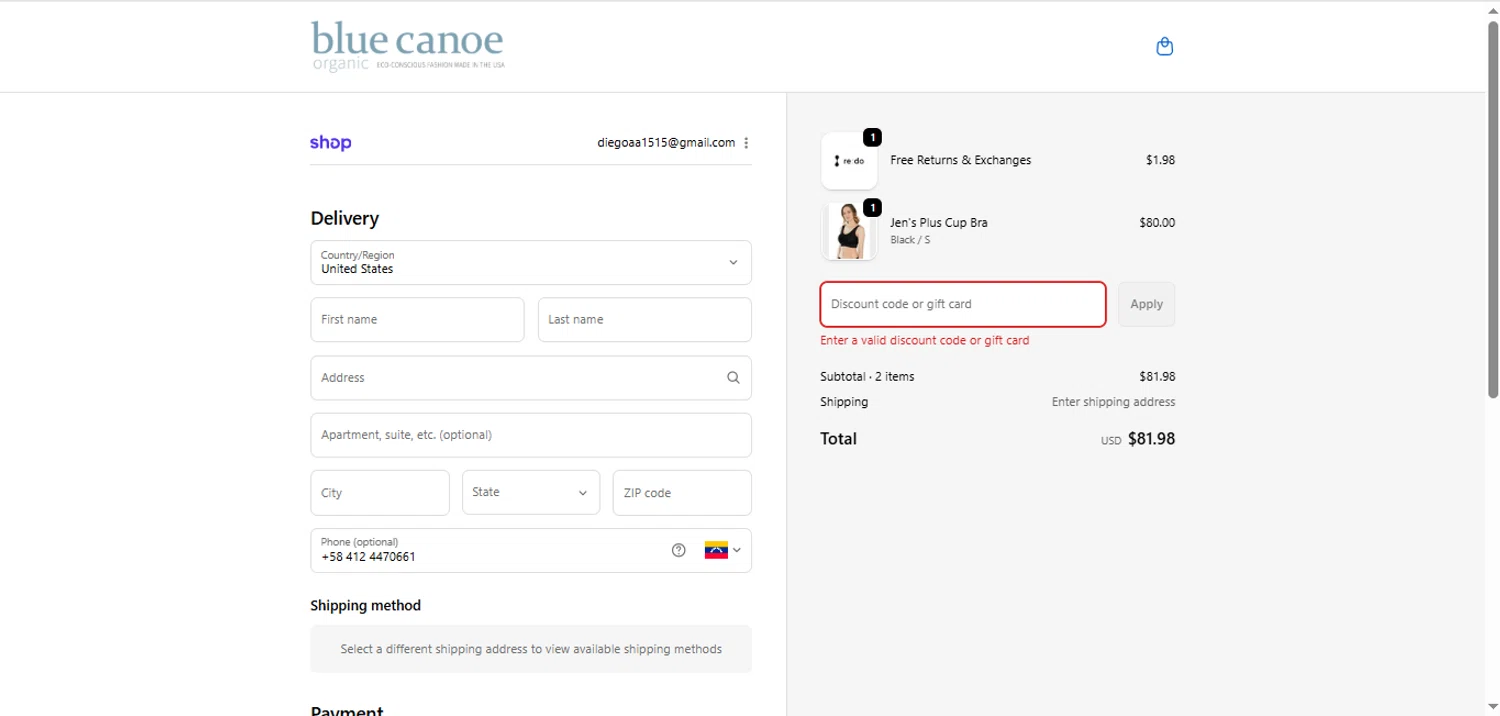
Task: Focus the Address input field
Action: [531, 378]
